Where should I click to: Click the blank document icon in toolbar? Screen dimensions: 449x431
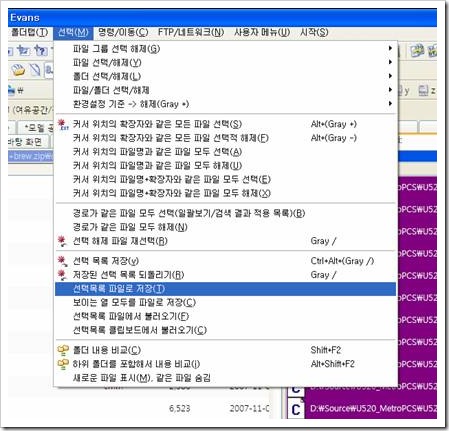pyautogui.click(x=35, y=70)
